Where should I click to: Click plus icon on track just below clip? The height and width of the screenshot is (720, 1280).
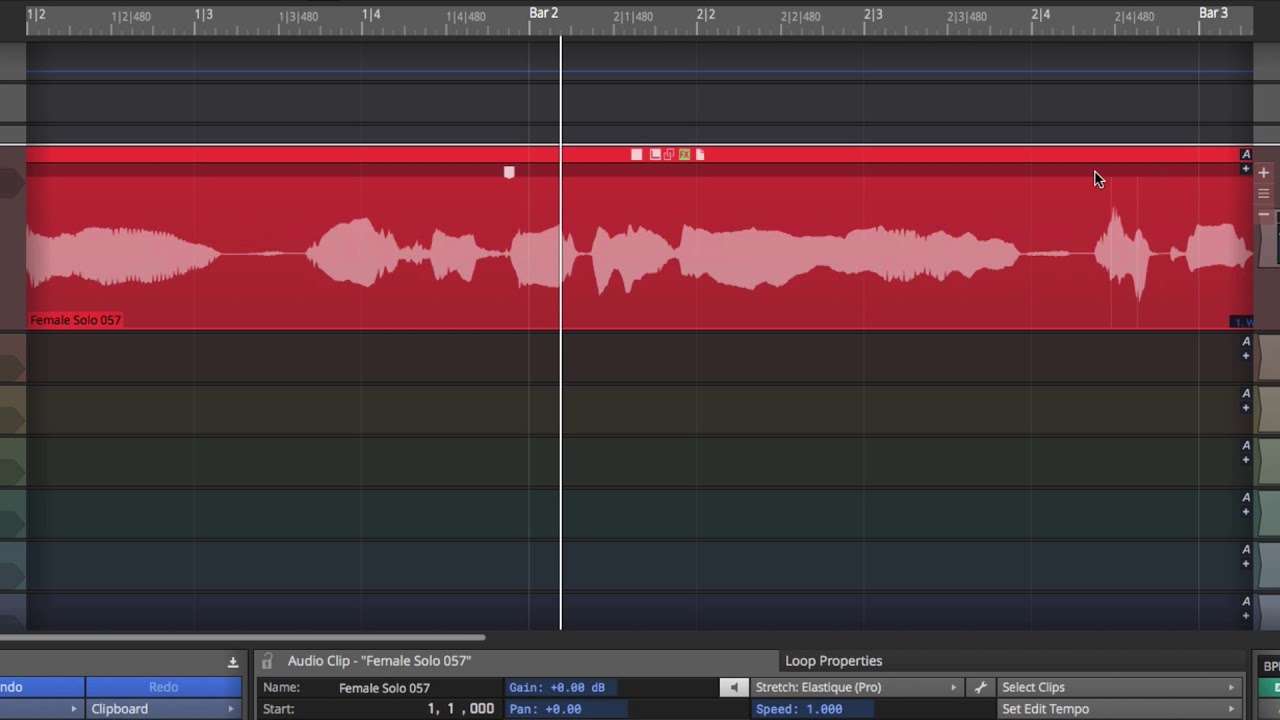pyautogui.click(x=1246, y=356)
